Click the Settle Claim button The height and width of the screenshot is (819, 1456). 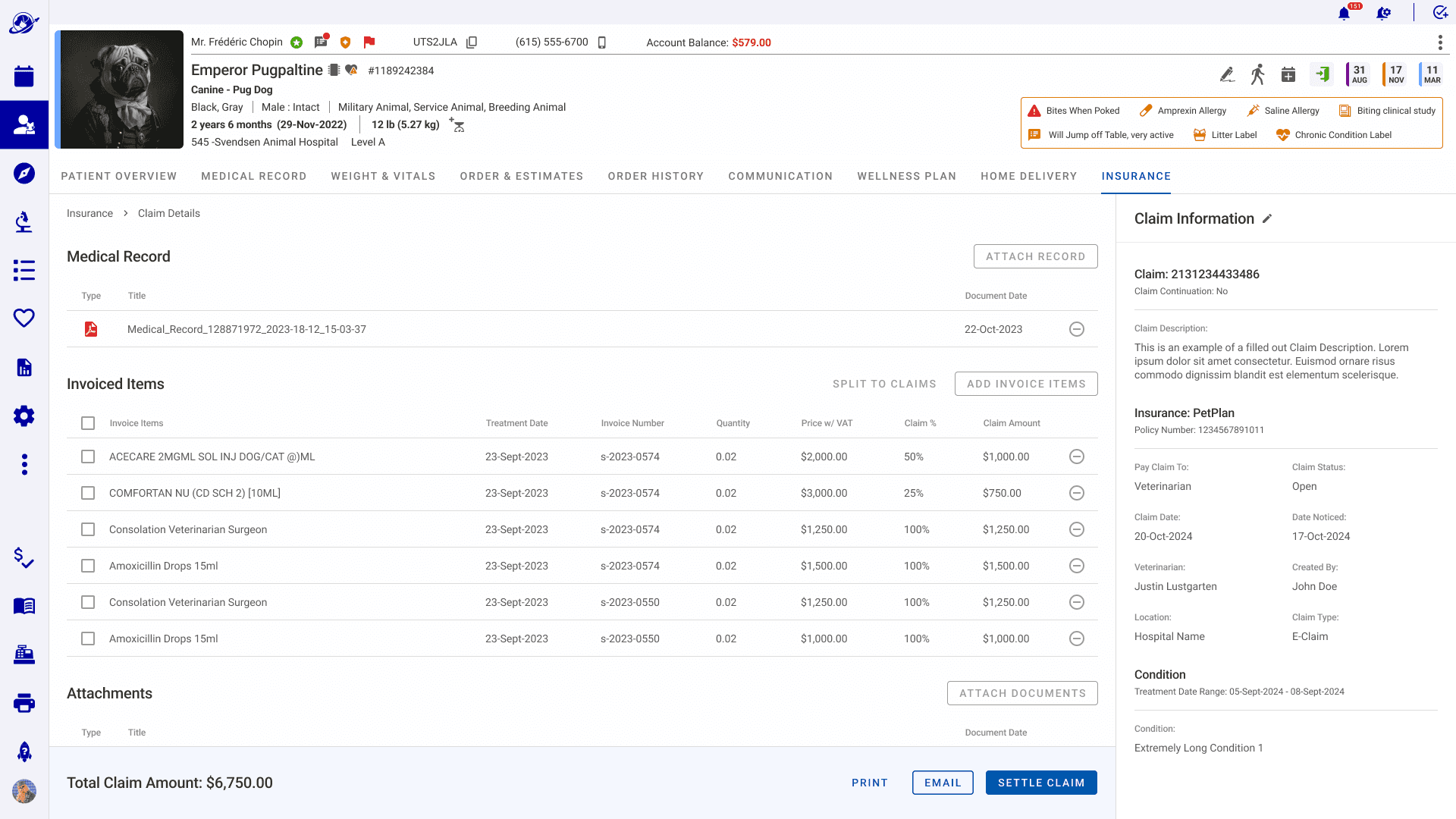click(x=1040, y=783)
